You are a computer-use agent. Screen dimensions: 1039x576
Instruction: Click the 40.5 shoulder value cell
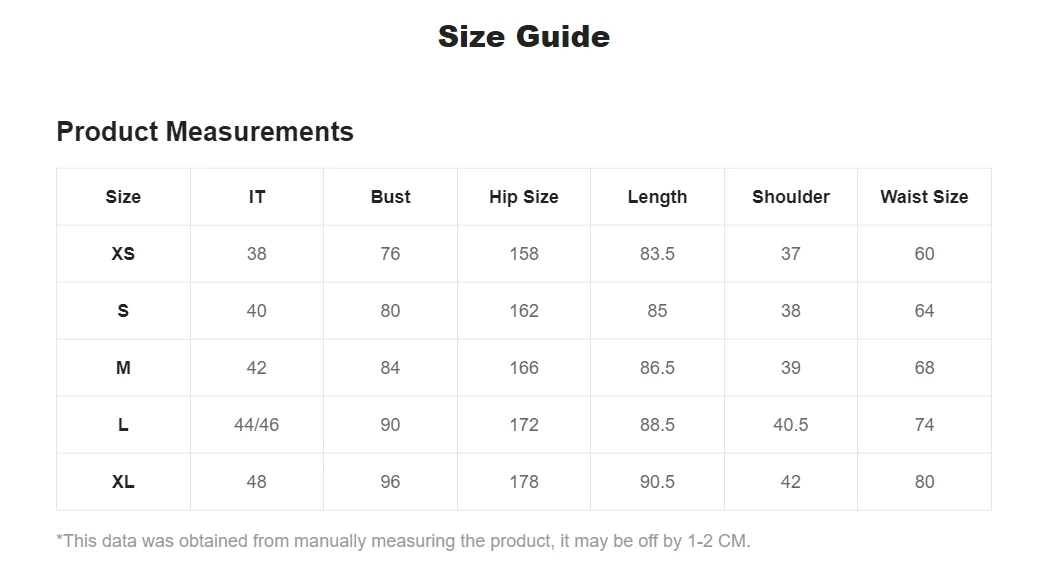pos(791,425)
